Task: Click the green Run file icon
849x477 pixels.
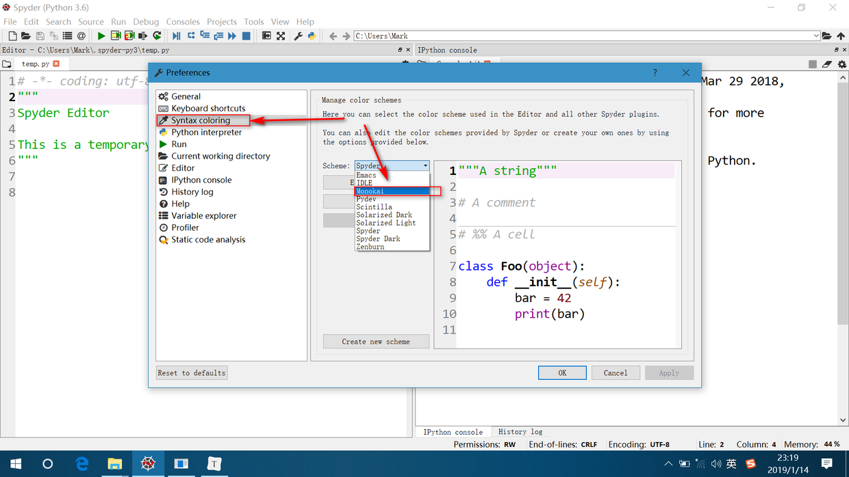Action: pos(101,36)
